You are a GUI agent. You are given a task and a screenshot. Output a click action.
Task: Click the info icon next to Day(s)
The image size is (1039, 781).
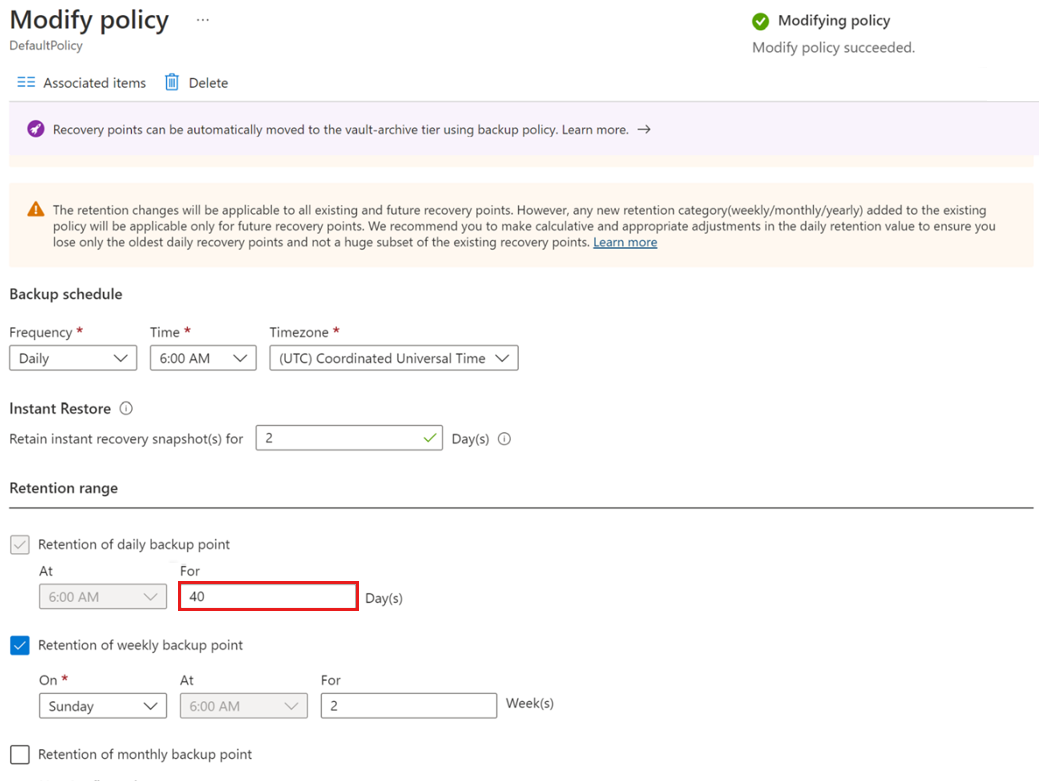click(504, 438)
